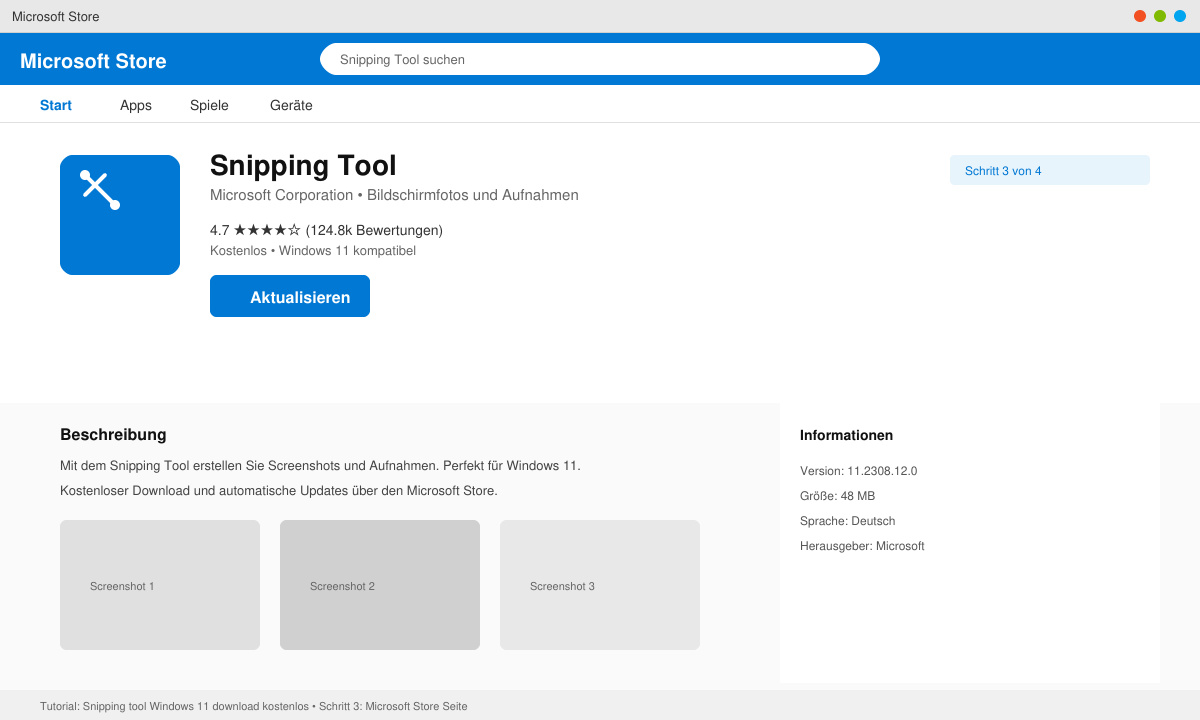Screen dimensions: 1200x720
Task: Focus the Snipping Tool suchen search field
Action: pyautogui.click(x=600, y=59)
